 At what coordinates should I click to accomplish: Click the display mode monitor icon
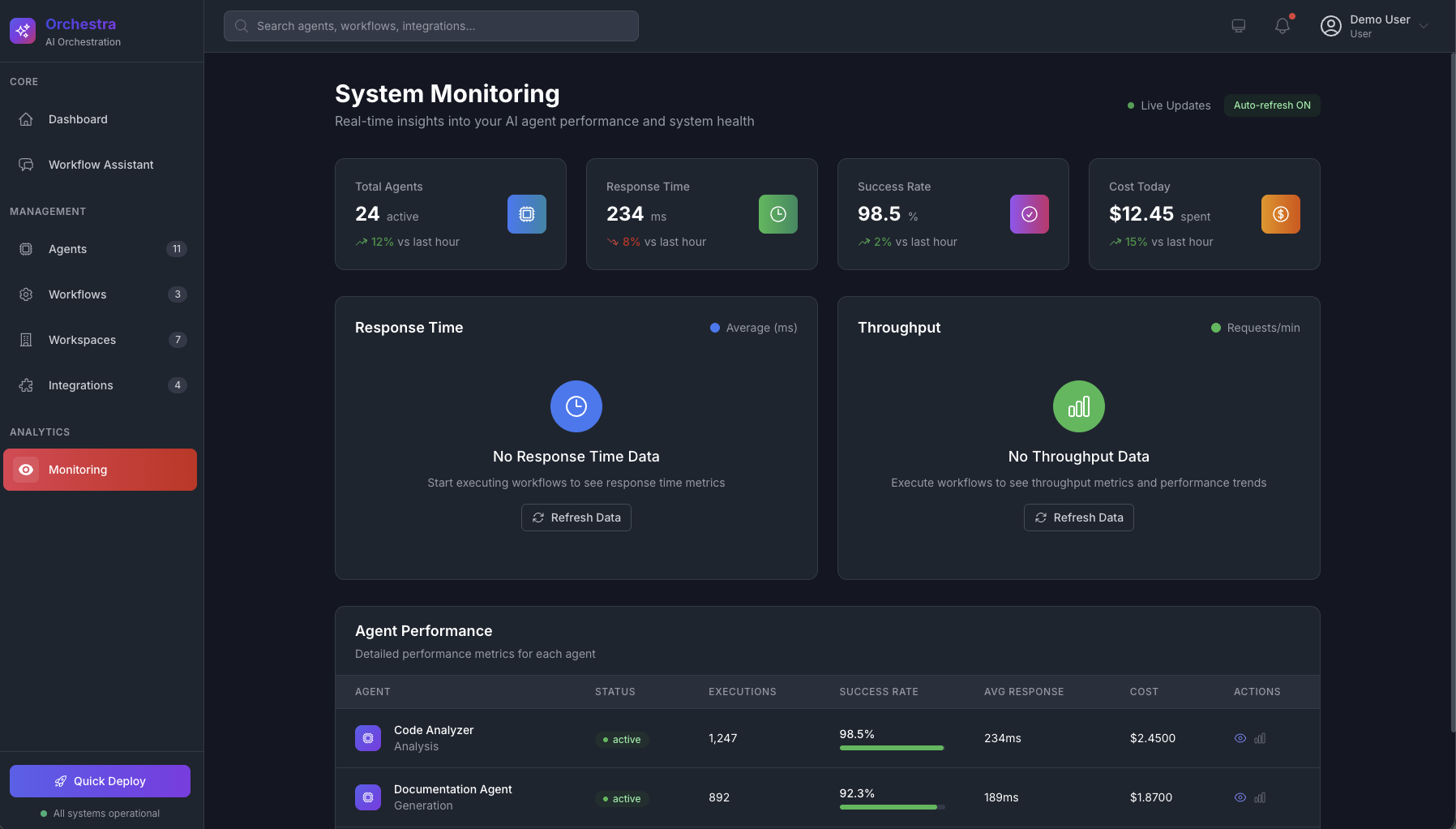[x=1238, y=26]
